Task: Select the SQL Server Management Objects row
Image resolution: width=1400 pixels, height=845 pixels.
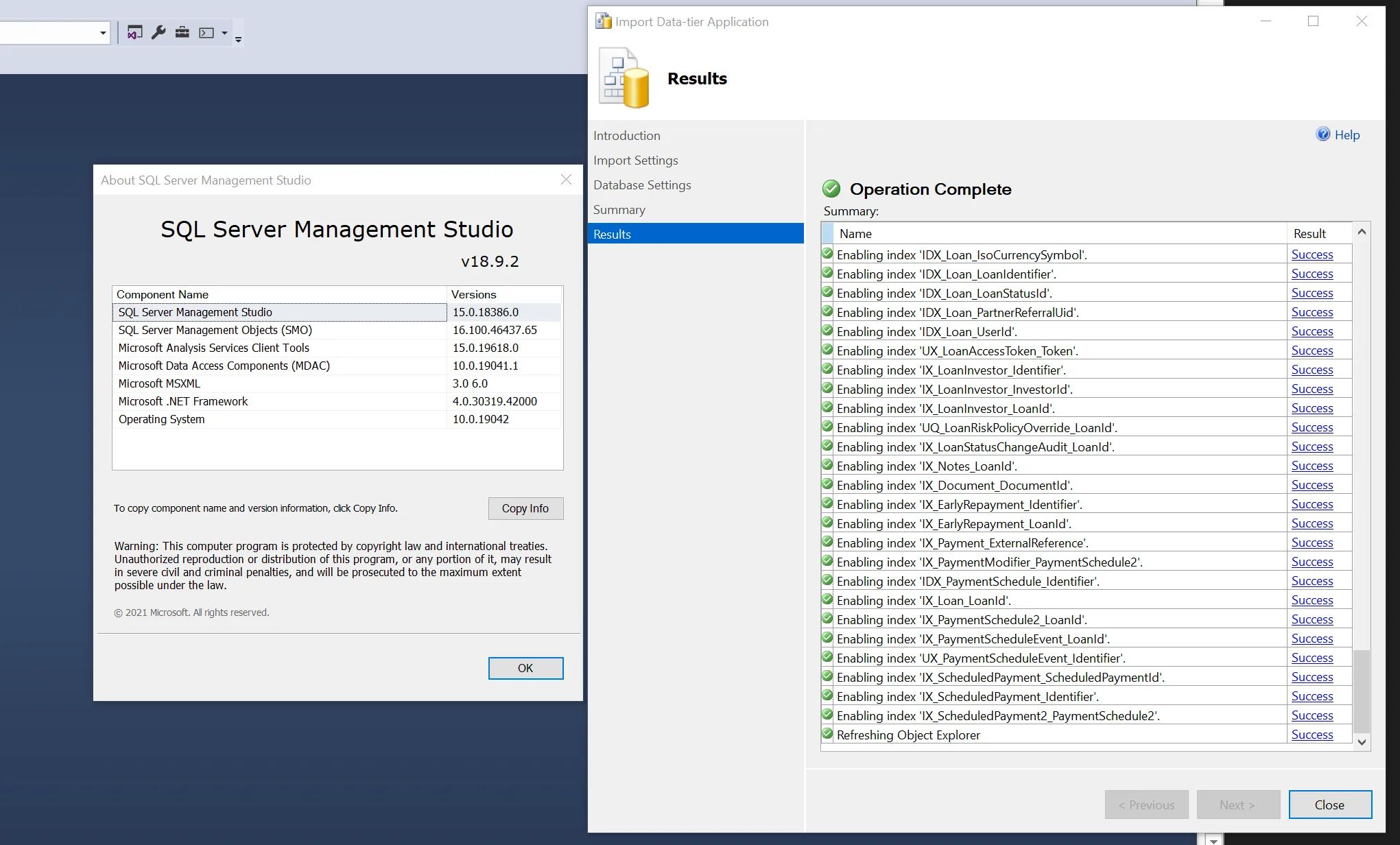Action: coord(215,330)
